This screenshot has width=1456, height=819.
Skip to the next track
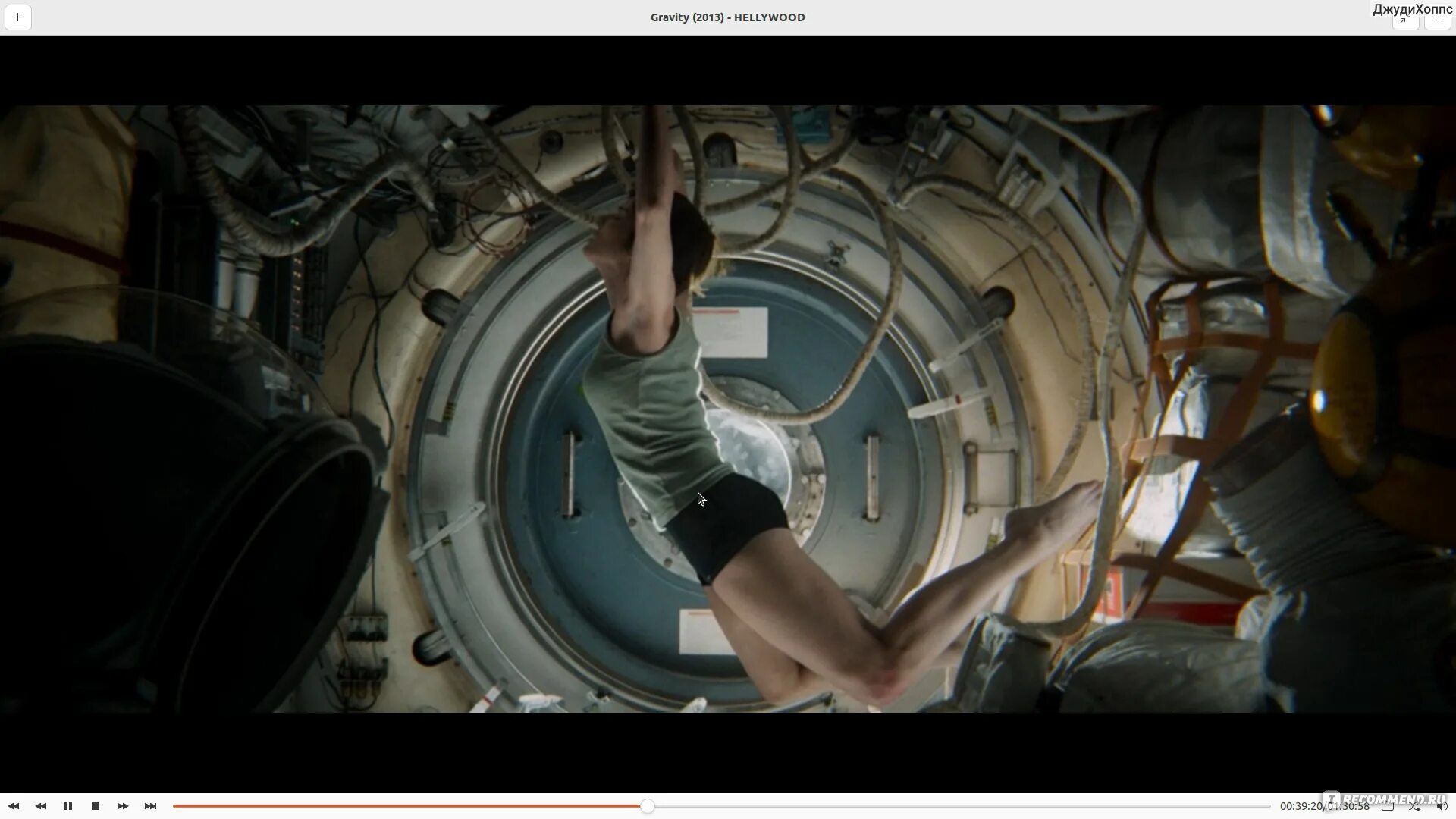coord(150,806)
